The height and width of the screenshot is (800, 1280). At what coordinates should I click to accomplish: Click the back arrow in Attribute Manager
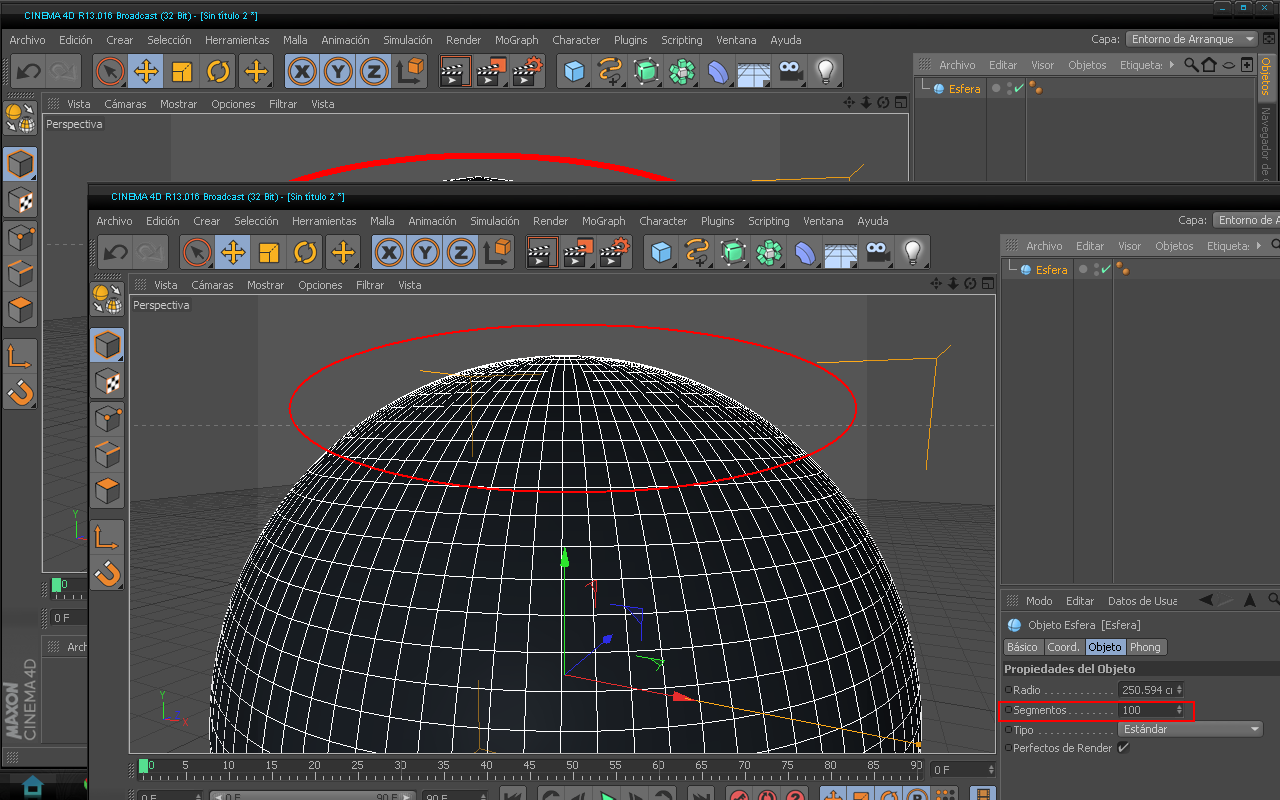coord(1207,600)
